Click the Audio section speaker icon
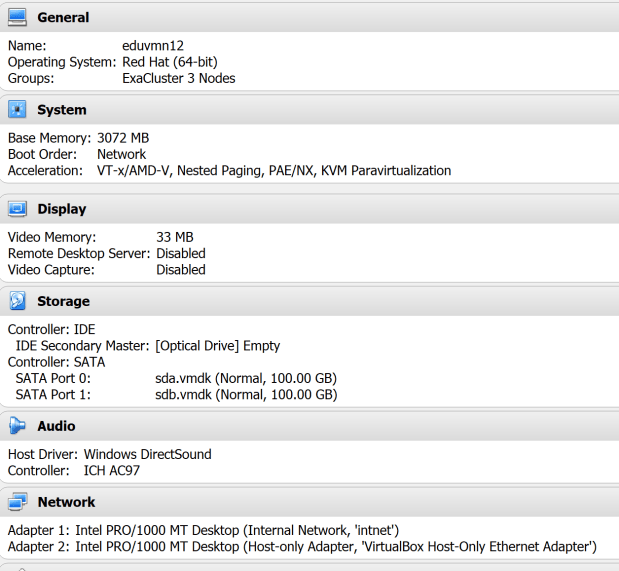 (x=17, y=426)
